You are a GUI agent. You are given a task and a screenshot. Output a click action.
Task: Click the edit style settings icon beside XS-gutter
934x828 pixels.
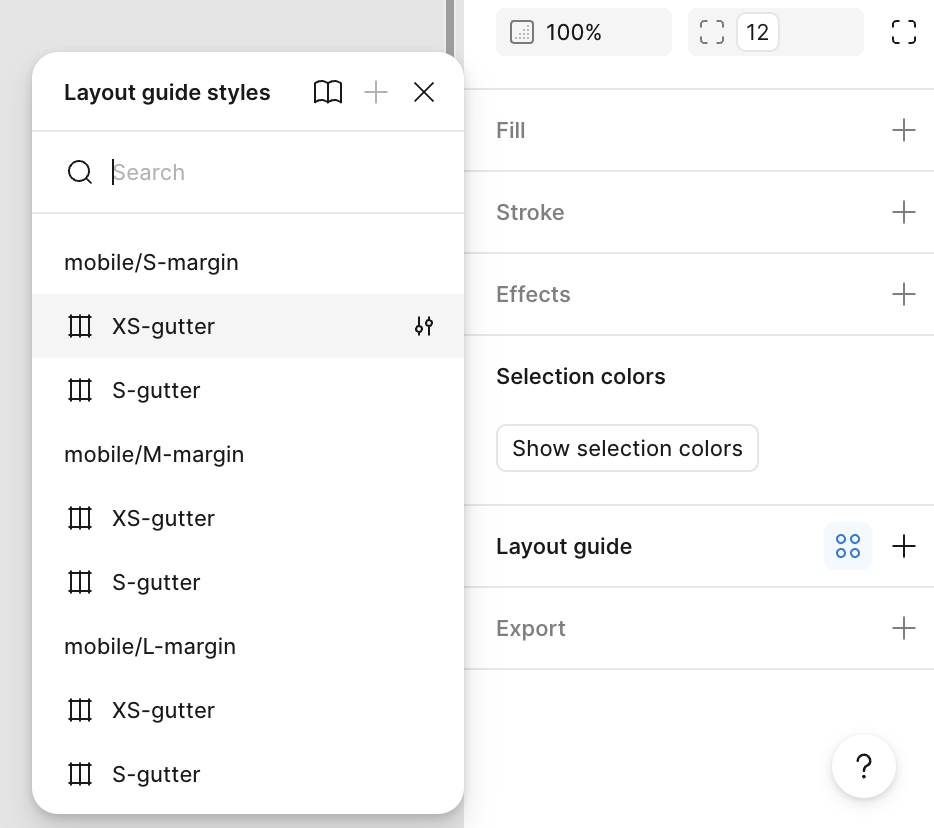423,326
